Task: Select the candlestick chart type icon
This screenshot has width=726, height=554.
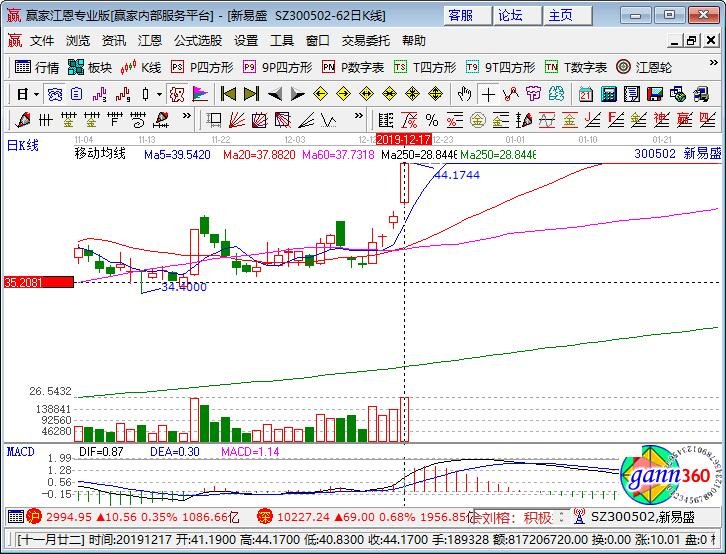Action: click(145, 95)
